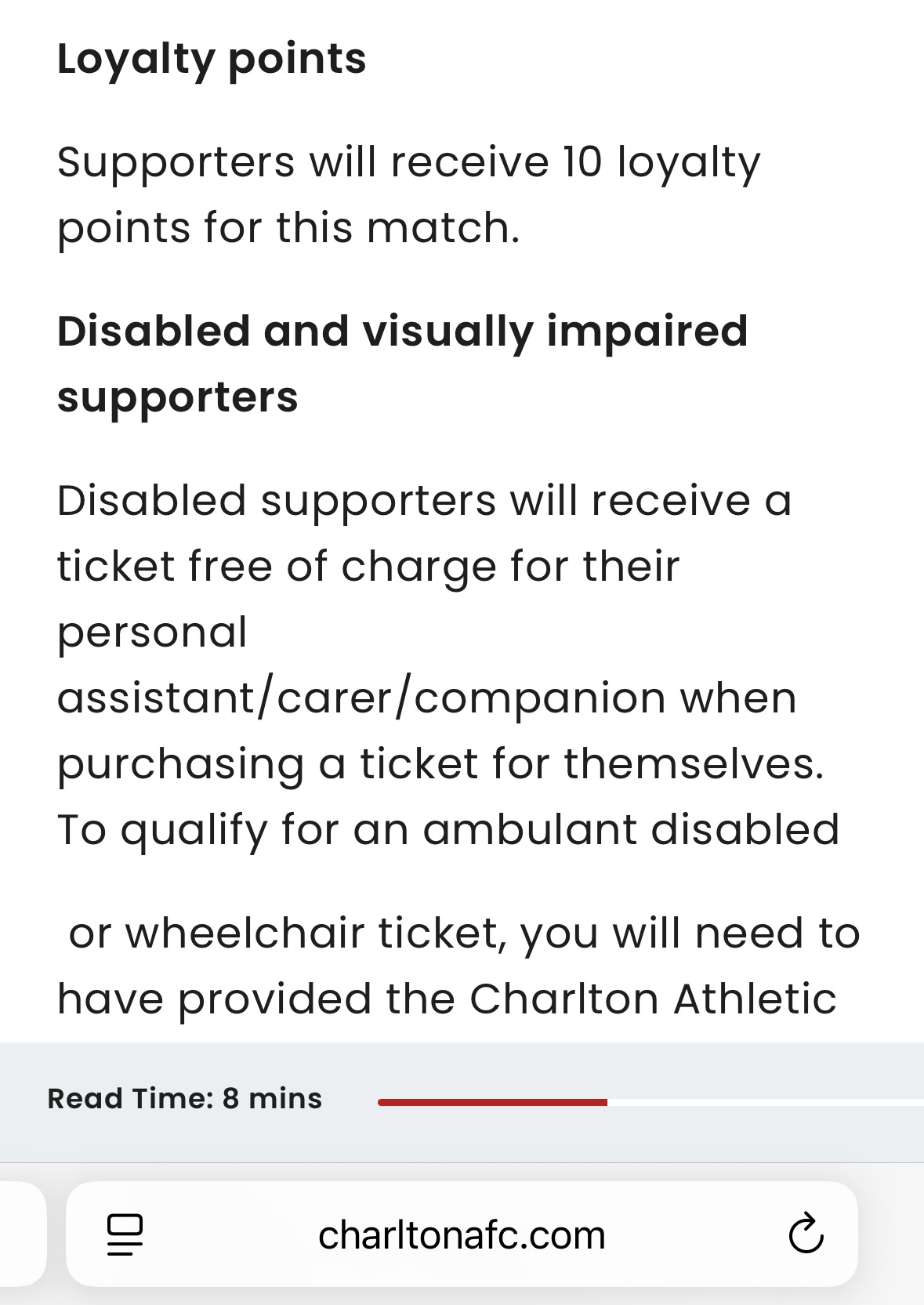This screenshot has width=924, height=1305.
Task: Select the previous tab card at left edge
Action: click(22, 1234)
